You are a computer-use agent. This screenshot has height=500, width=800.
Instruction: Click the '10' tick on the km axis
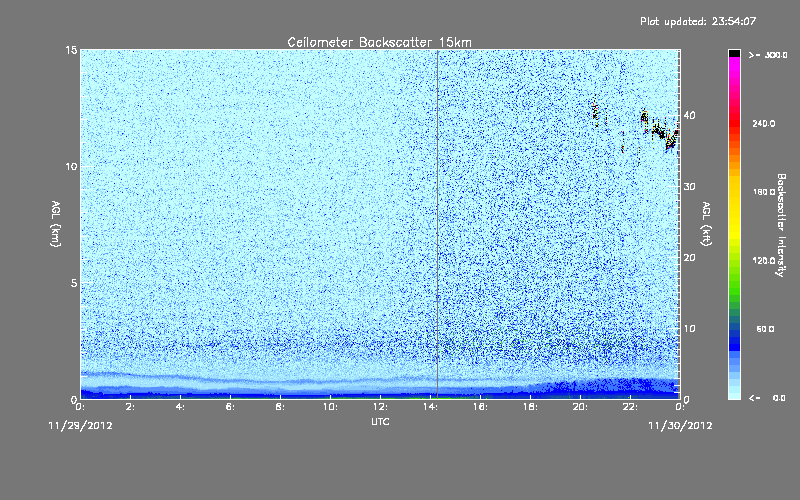[x=71, y=166]
